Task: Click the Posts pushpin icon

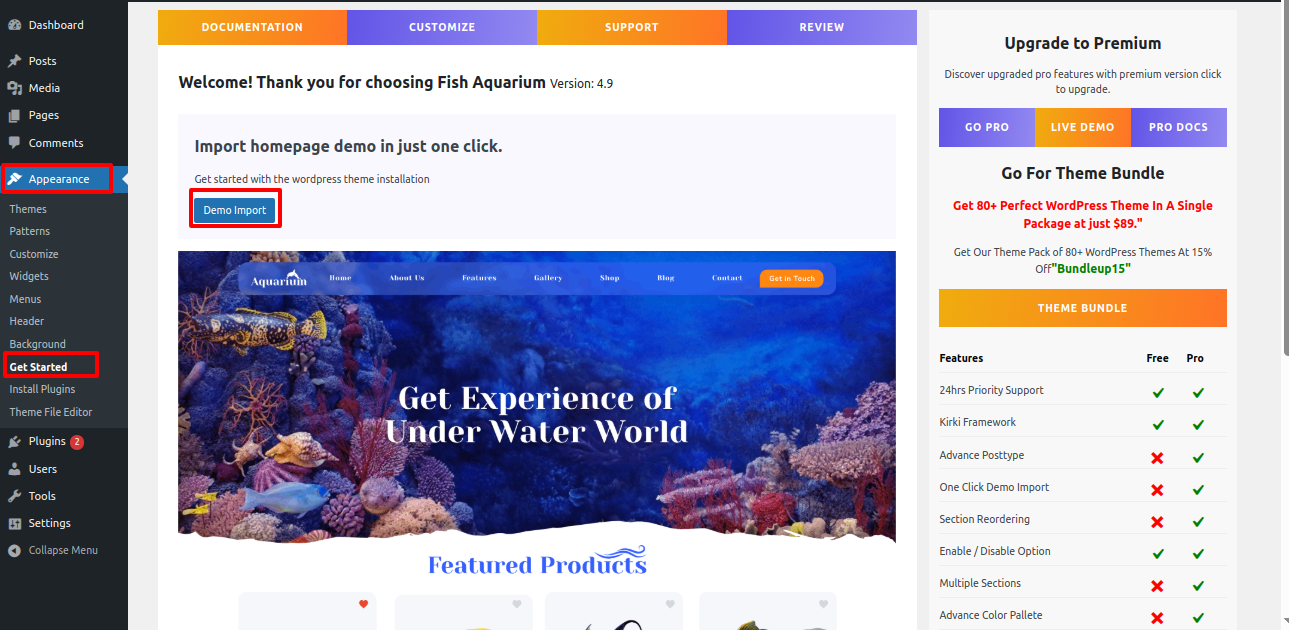Action: [x=14, y=61]
